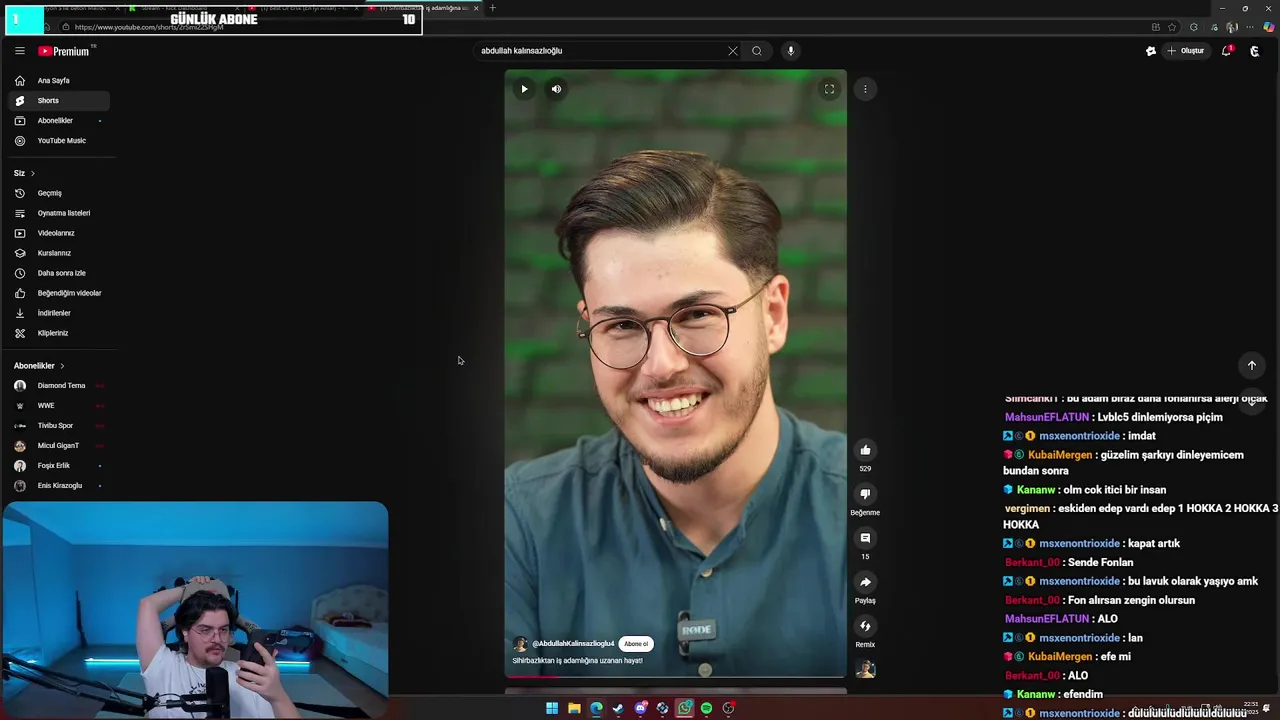
Task: Switch to the Best Of Enis browser tab
Action: tap(304, 8)
